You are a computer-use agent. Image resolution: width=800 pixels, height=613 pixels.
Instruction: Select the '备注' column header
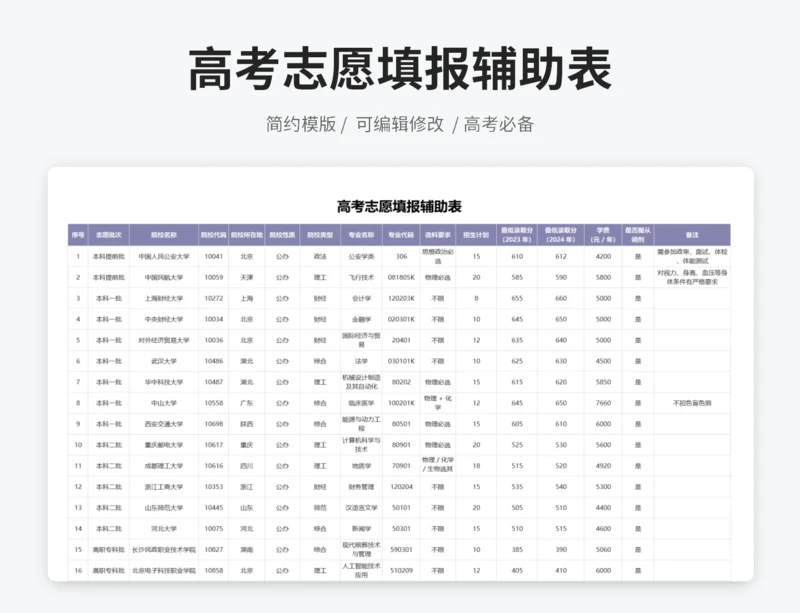692,235
